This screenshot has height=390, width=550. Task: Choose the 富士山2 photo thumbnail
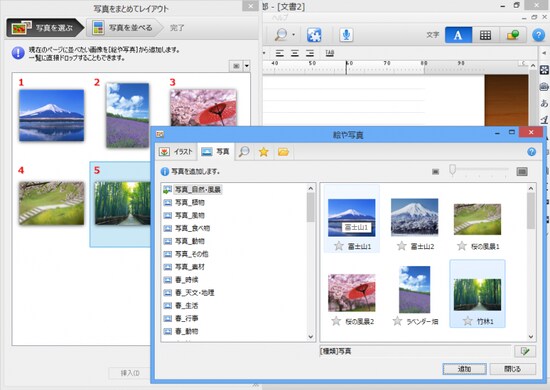click(414, 217)
